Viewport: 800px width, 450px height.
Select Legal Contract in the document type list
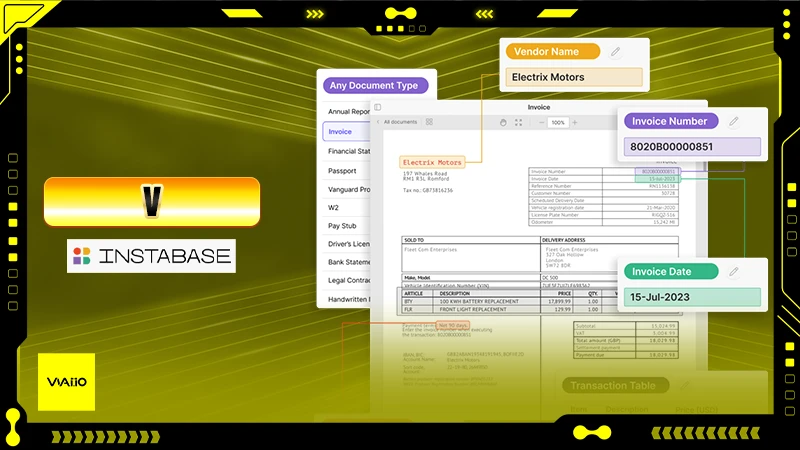click(x=349, y=281)
